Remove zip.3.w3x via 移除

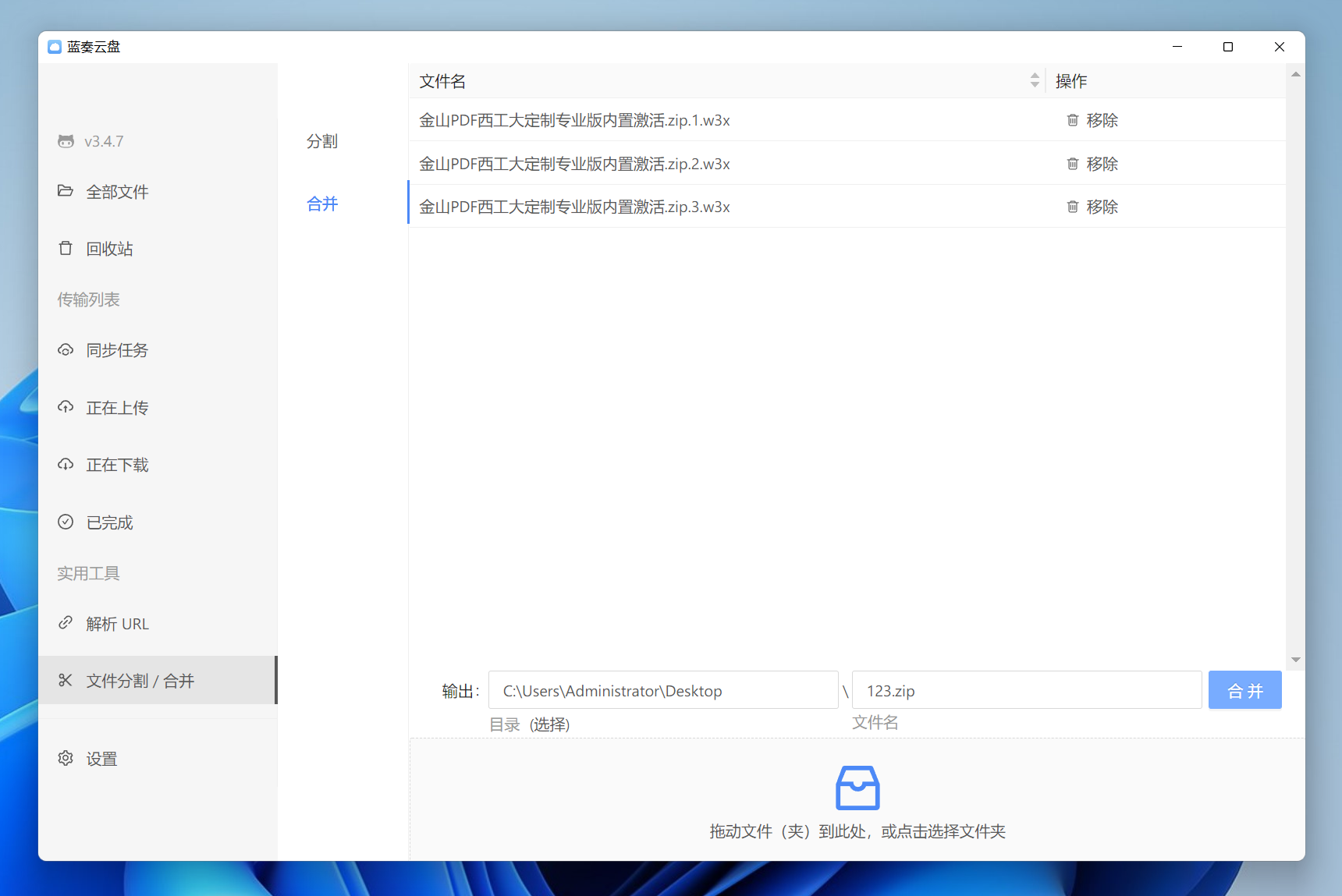pos(1092,207)
